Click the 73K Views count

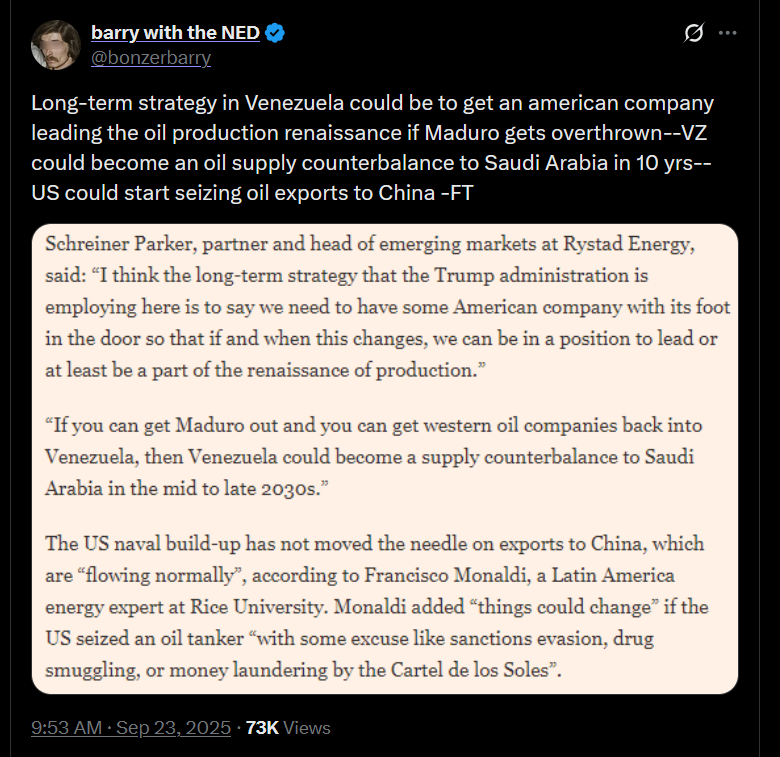(x=288, y=727)
